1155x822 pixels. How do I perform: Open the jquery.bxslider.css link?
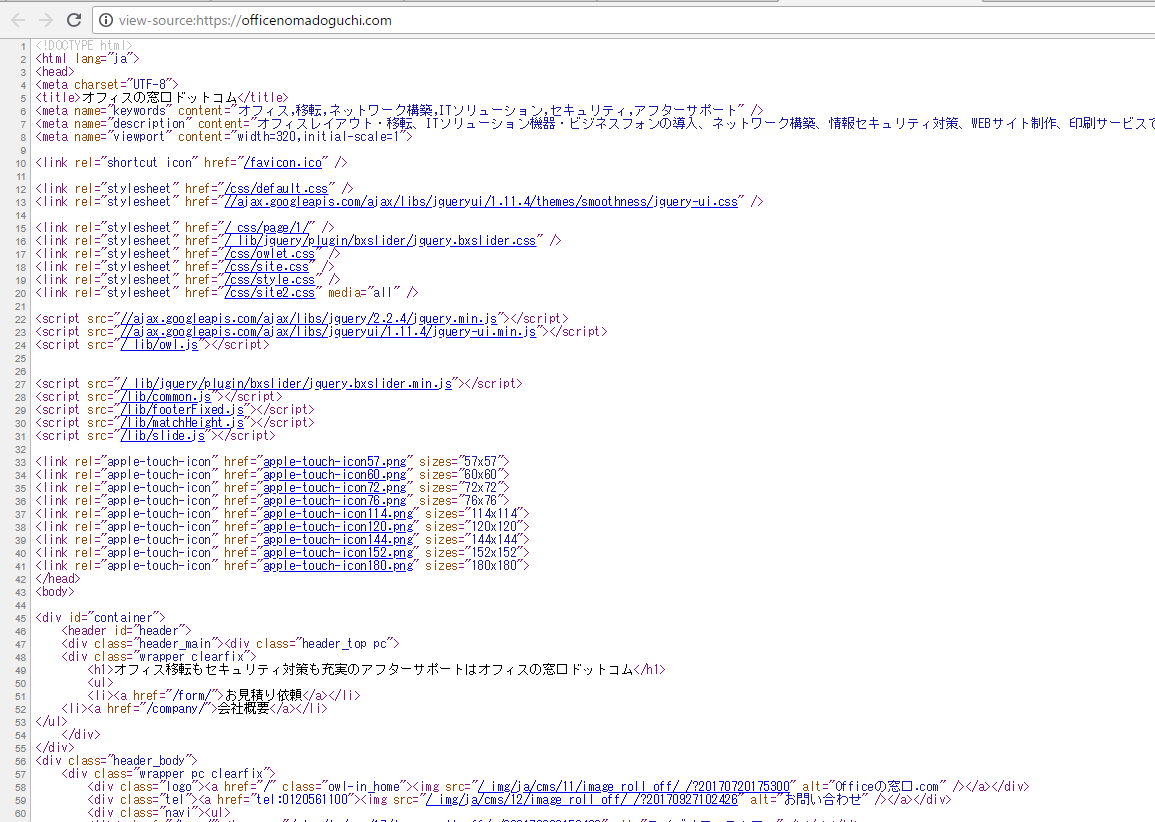point(380,241)
